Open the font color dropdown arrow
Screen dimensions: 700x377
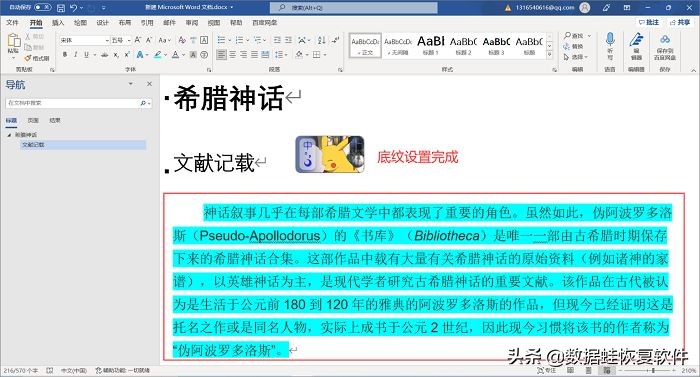tap(183, 54)
